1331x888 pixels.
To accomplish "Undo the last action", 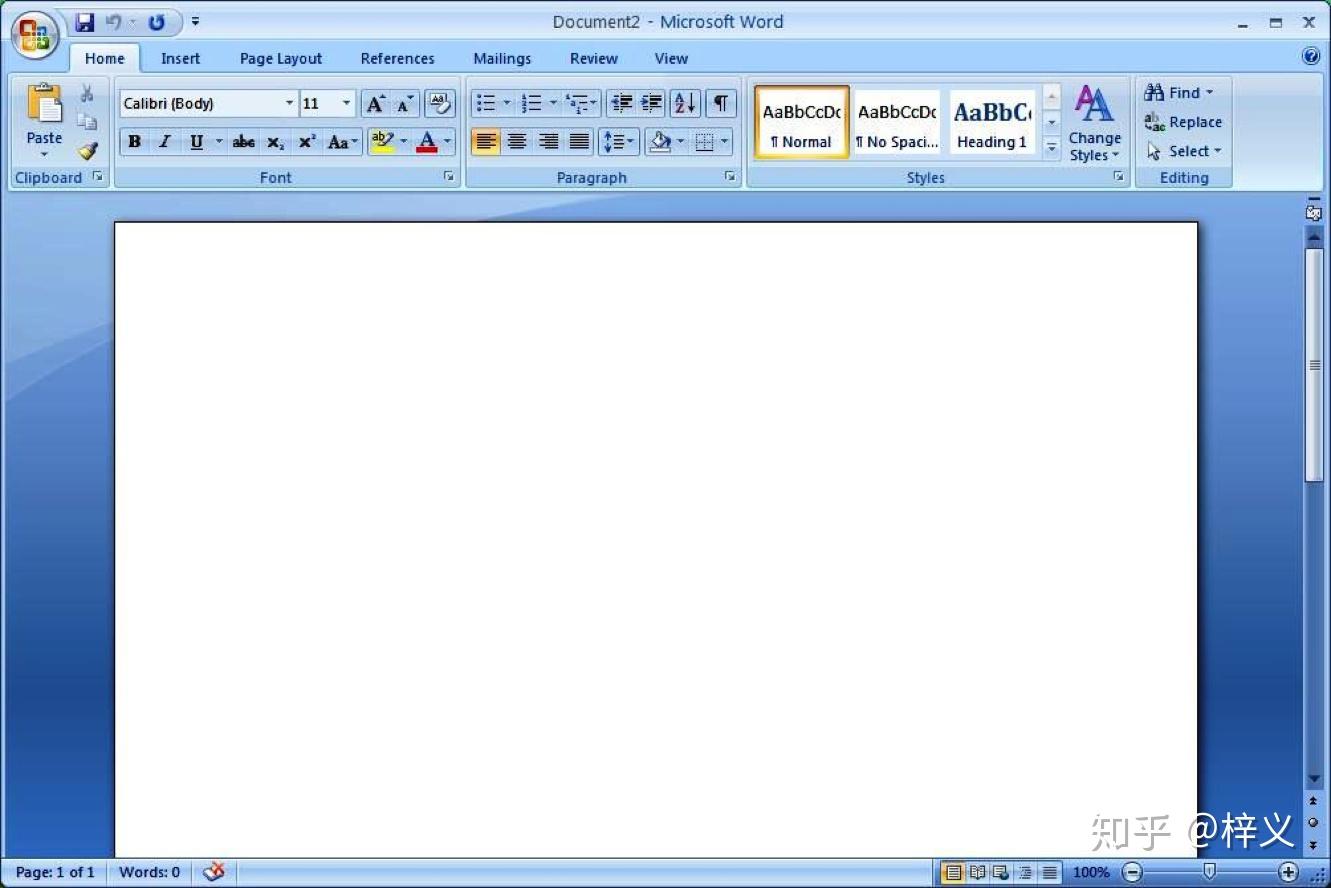I will (114, 22).
